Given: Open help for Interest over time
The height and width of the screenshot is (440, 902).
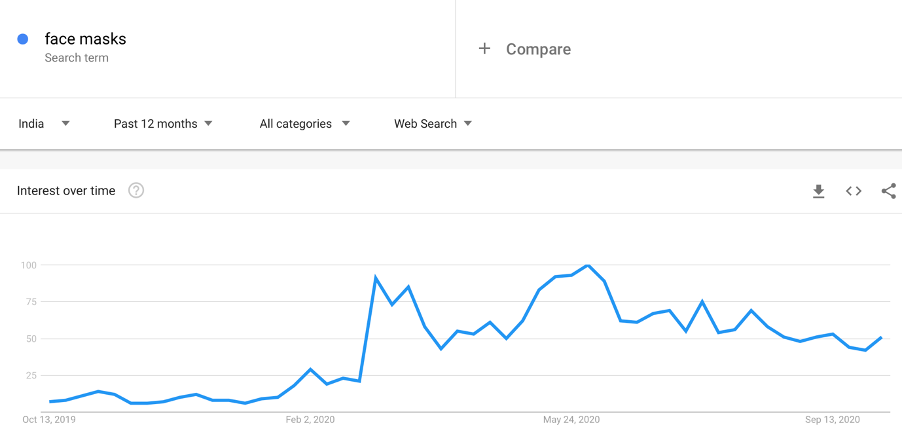Looking at the screenshot, I should click(136, 190).
